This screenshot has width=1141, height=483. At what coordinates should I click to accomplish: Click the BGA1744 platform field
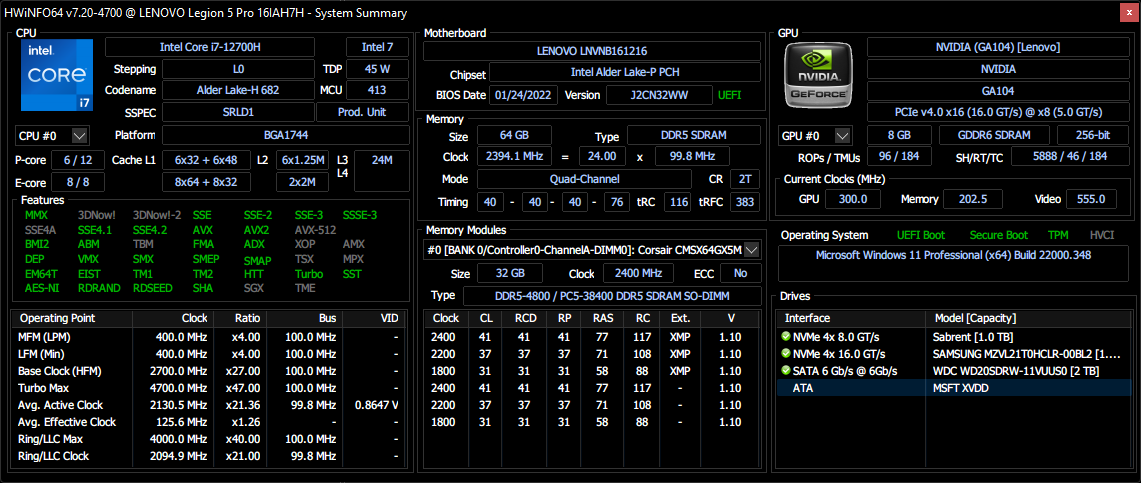pos(285,135)
